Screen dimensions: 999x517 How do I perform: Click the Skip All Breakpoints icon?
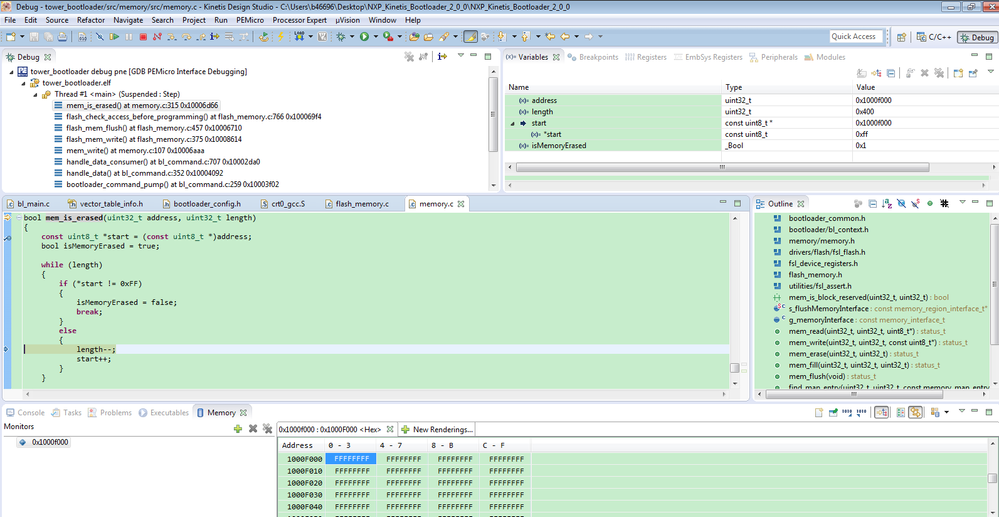(100, 36)
